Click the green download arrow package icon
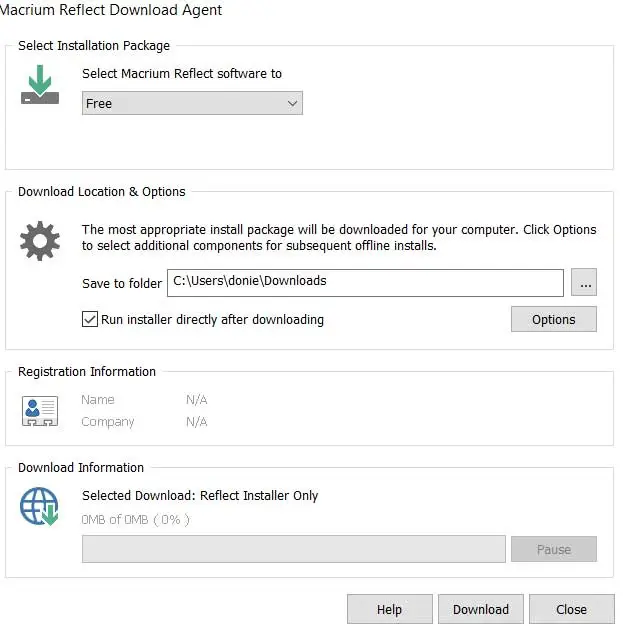This screenshot has width=623, height=634. click(40, 85)
